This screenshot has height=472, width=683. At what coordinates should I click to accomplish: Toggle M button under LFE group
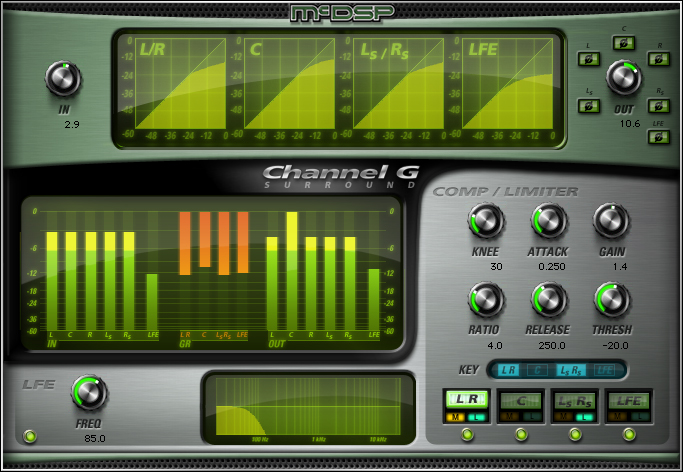point(618,417)
